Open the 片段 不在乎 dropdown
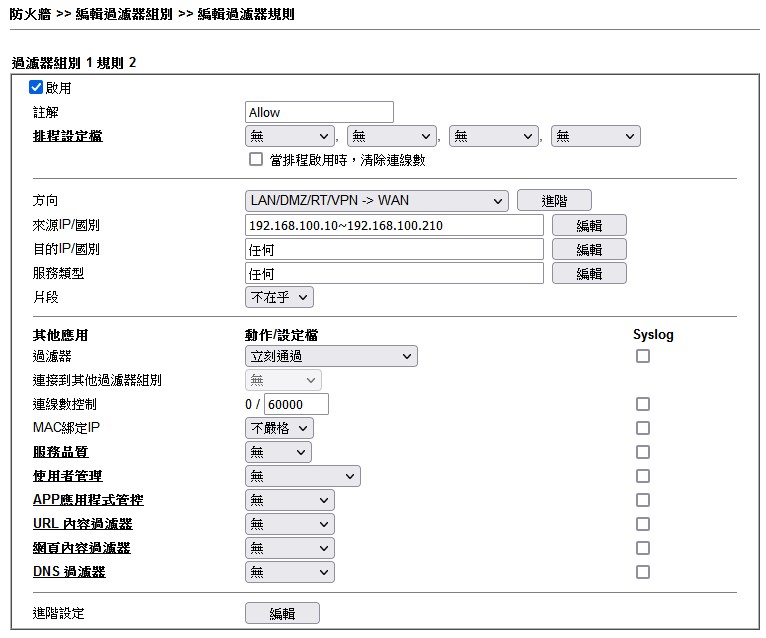 pyautogui.click(x=279, y=297)
